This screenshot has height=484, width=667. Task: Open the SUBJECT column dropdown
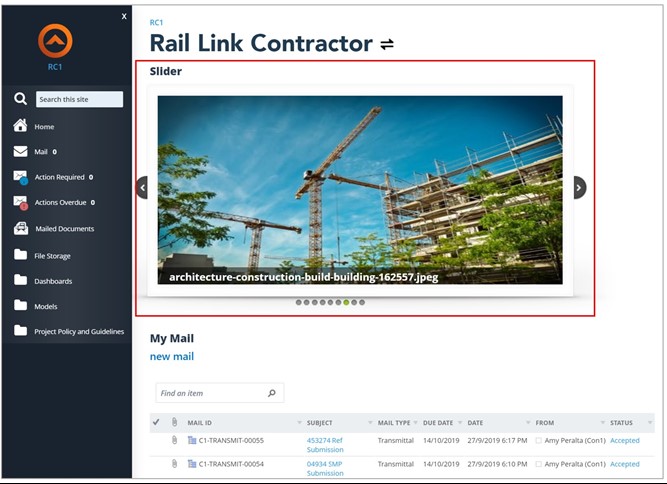click(370, 423)
